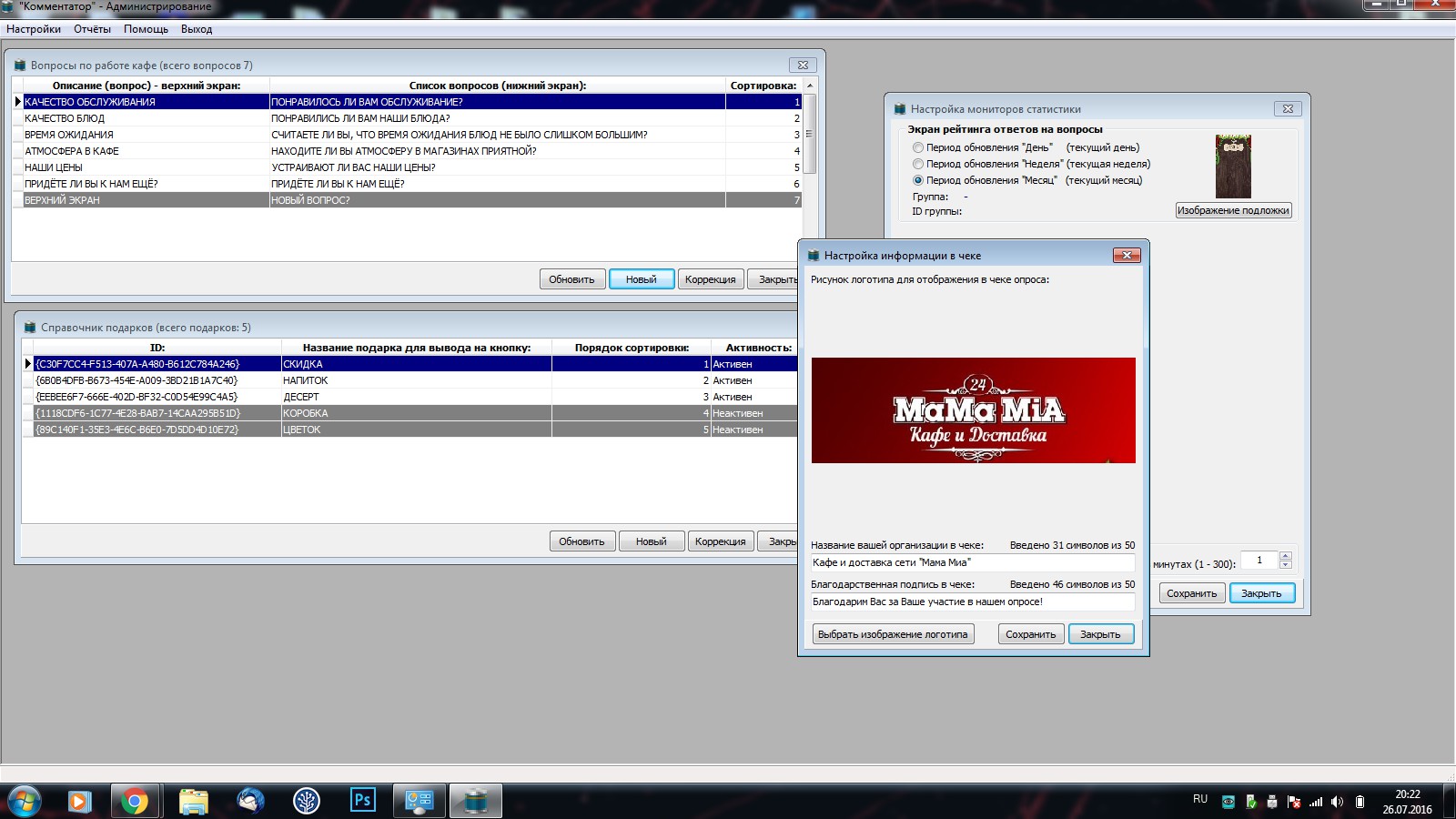
Task: Select the row ВЕРХНИЙ ЭКРАН
Action: pyautogui.click(x=407, y=200)
